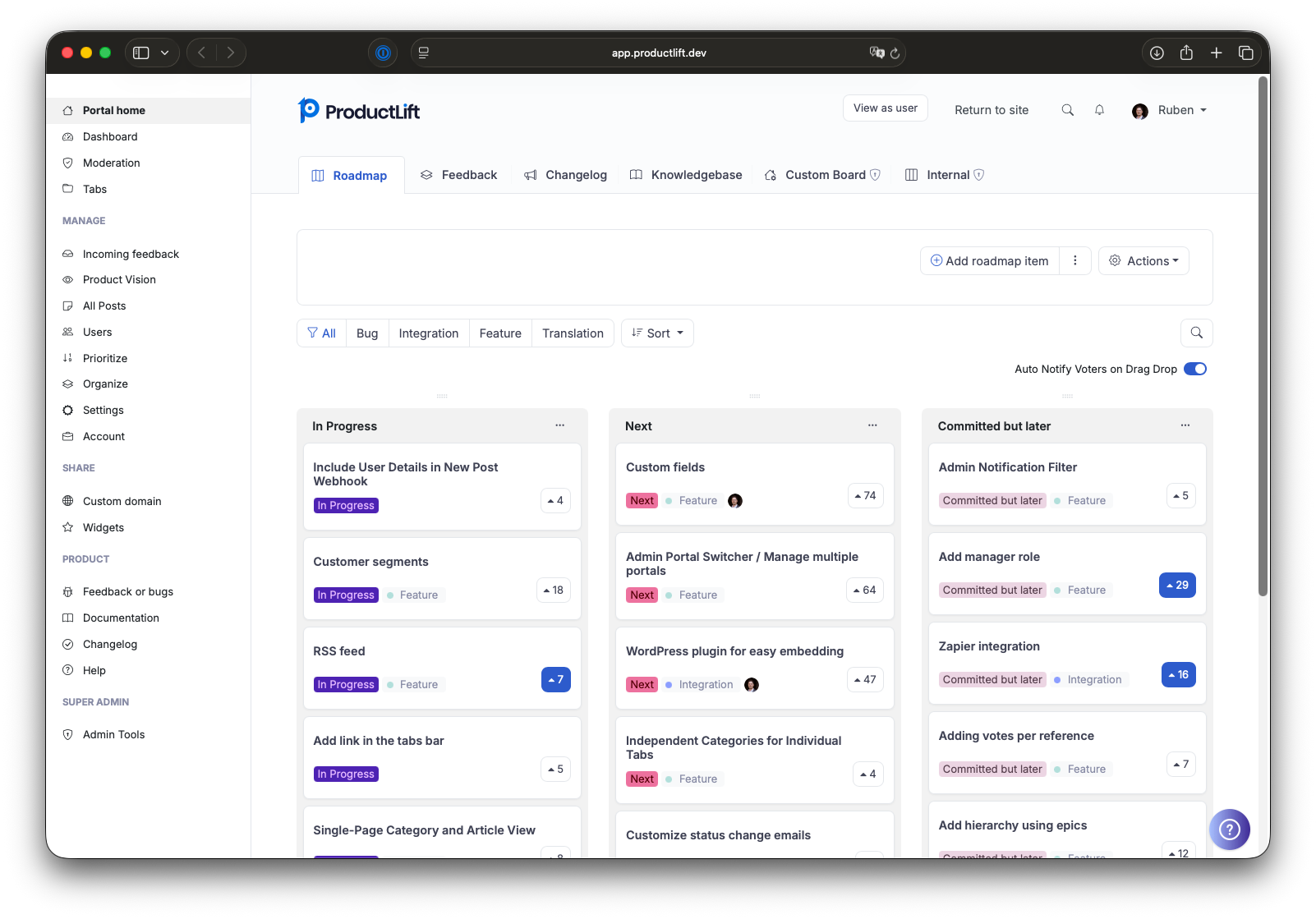Open the Add link in the tabs bar card

tap(442, 757)
